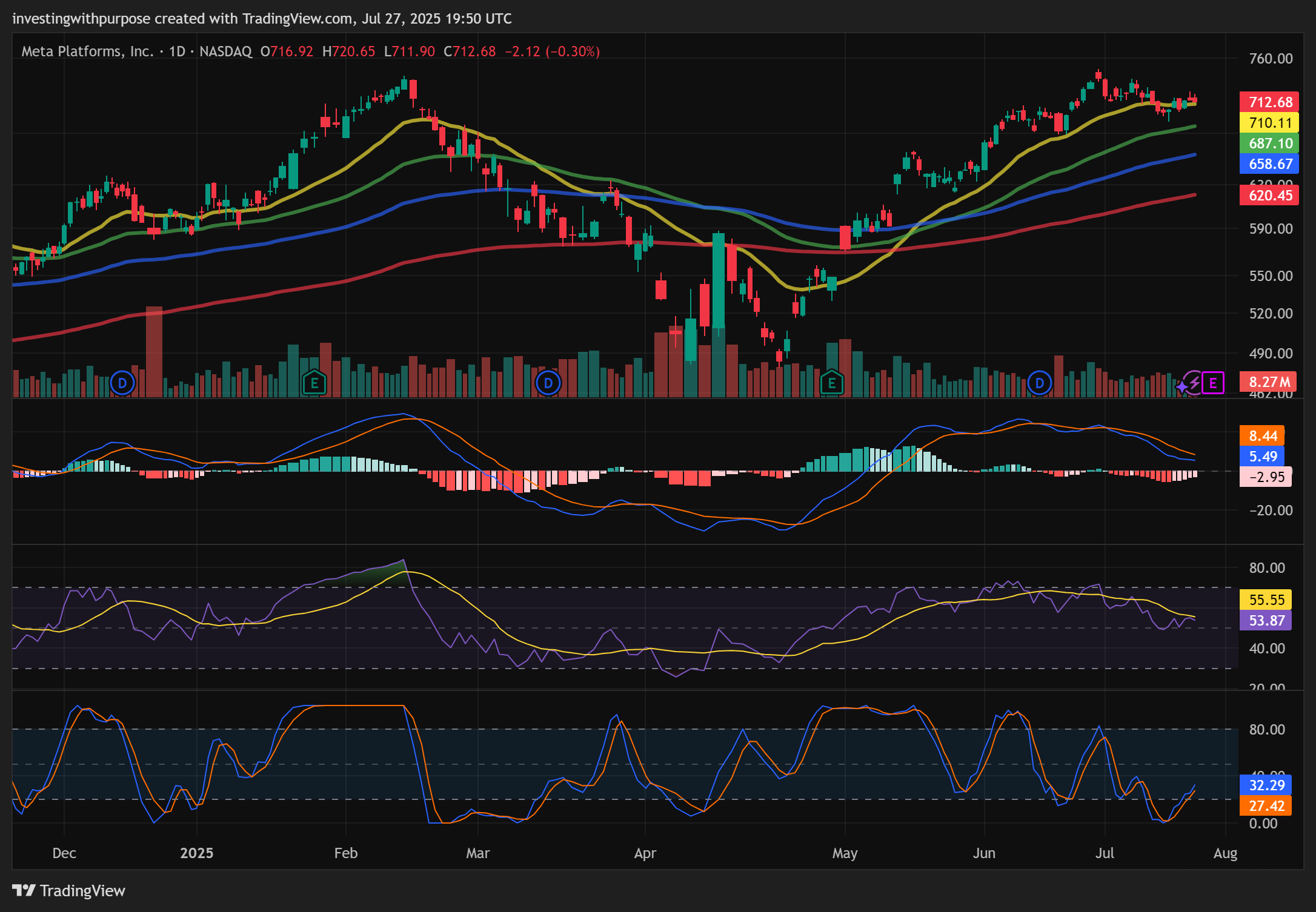1316x912 pixels.
Task: Click the 2025 label on time axis
Action: (x=196, y=853)
